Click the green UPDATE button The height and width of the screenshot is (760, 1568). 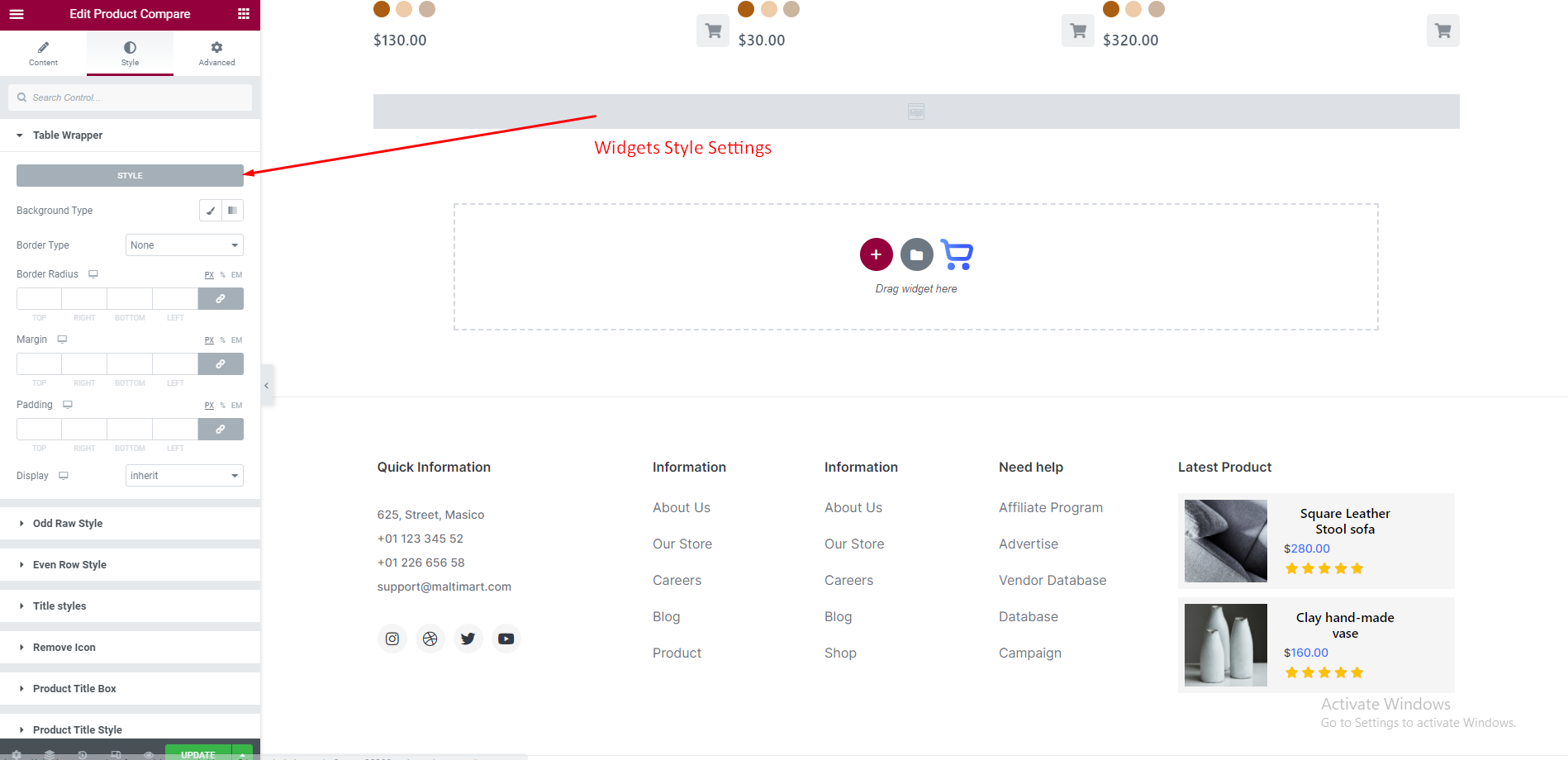point(198,753)
